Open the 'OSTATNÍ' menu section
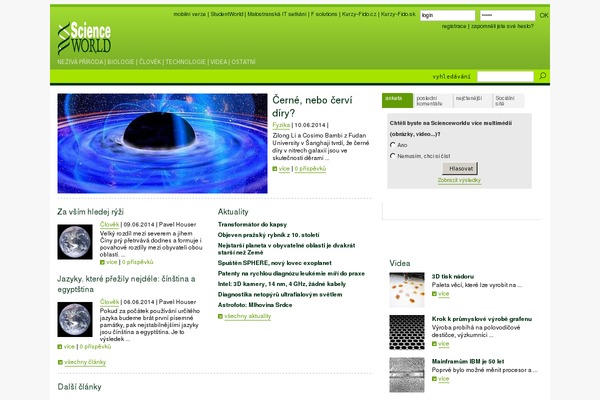The width and height of the screenshot is (600, 400). [x=243, y=62]
